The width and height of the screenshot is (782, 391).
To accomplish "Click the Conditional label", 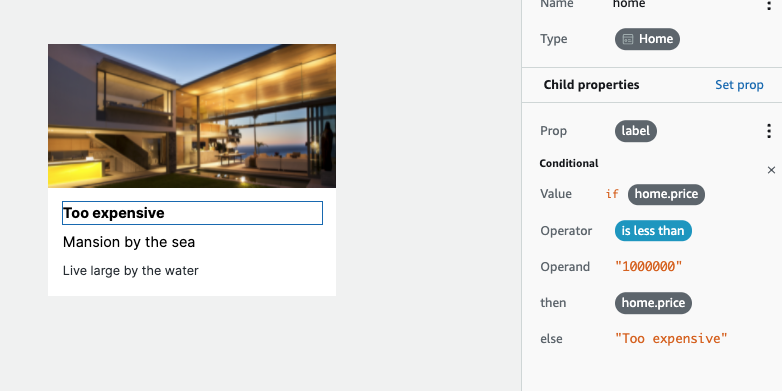I will [x=569, y=164].
